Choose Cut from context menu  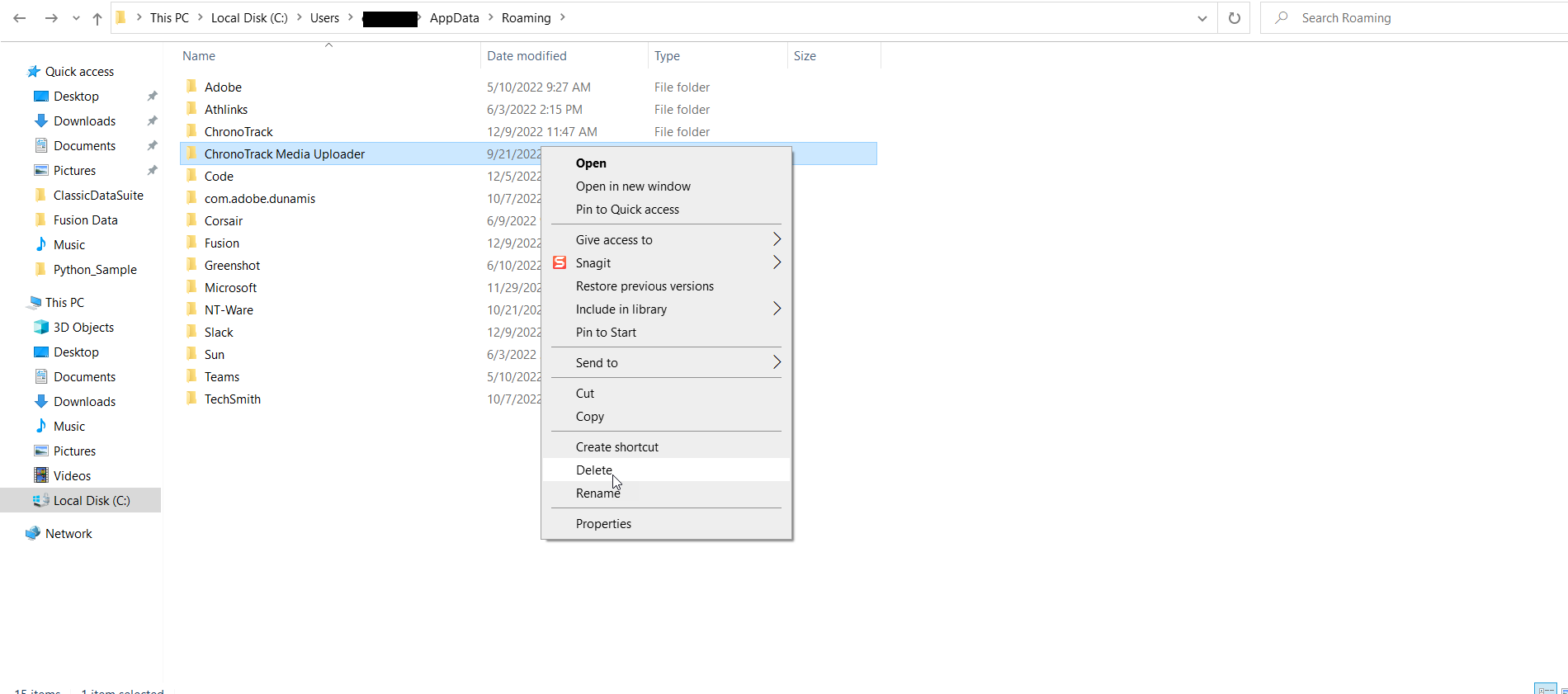point(666,394)
